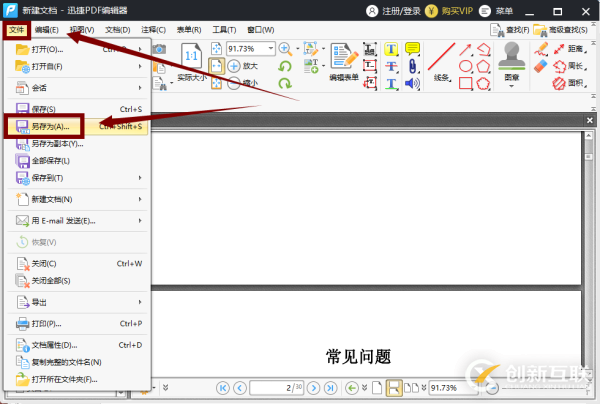Expand the 保存到(T) submenu
The height and width of the screenshot is (404, 600).
78,178
